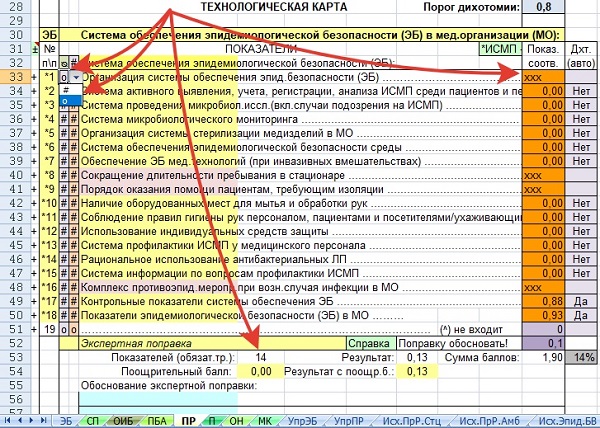Select the 'Показ.' column header cell
Viewport: 600px width, 428px height.
(543, 49)
